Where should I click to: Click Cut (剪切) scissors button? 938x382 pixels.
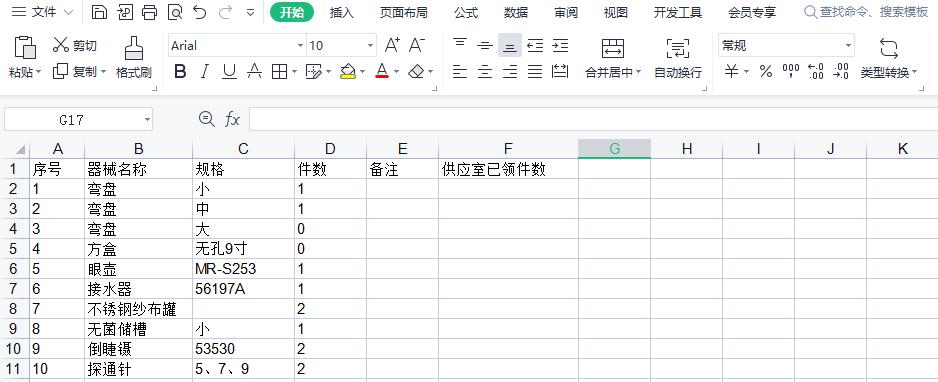point(75,45)
